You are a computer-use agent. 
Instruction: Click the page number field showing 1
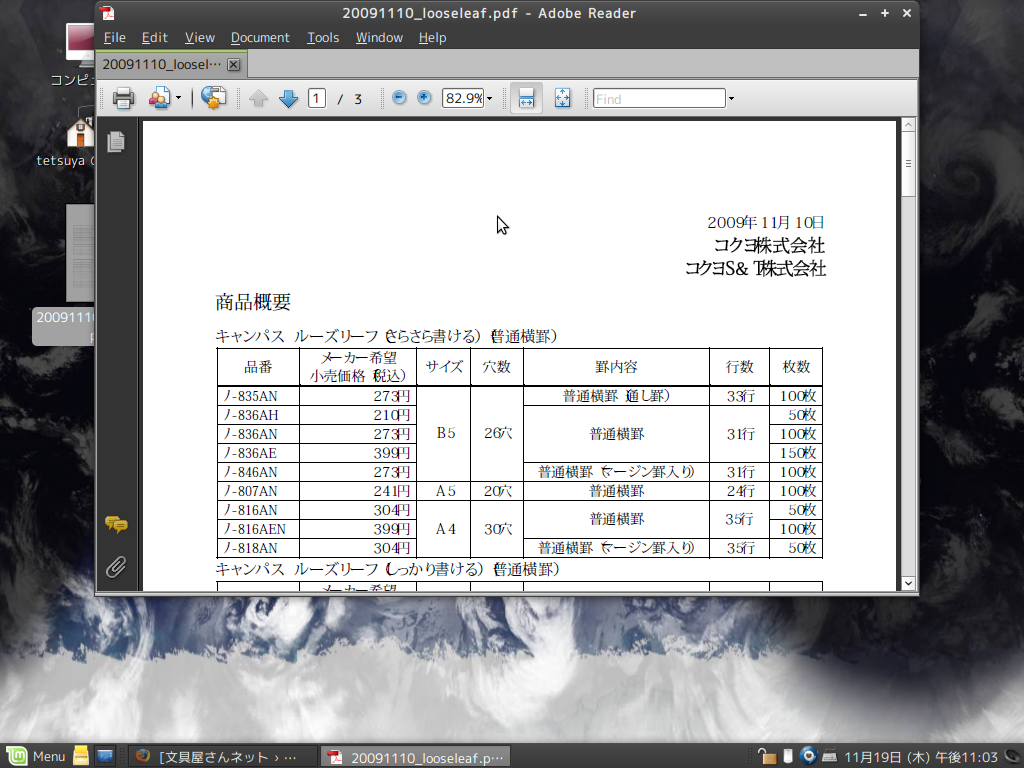[x=317, y=99]
